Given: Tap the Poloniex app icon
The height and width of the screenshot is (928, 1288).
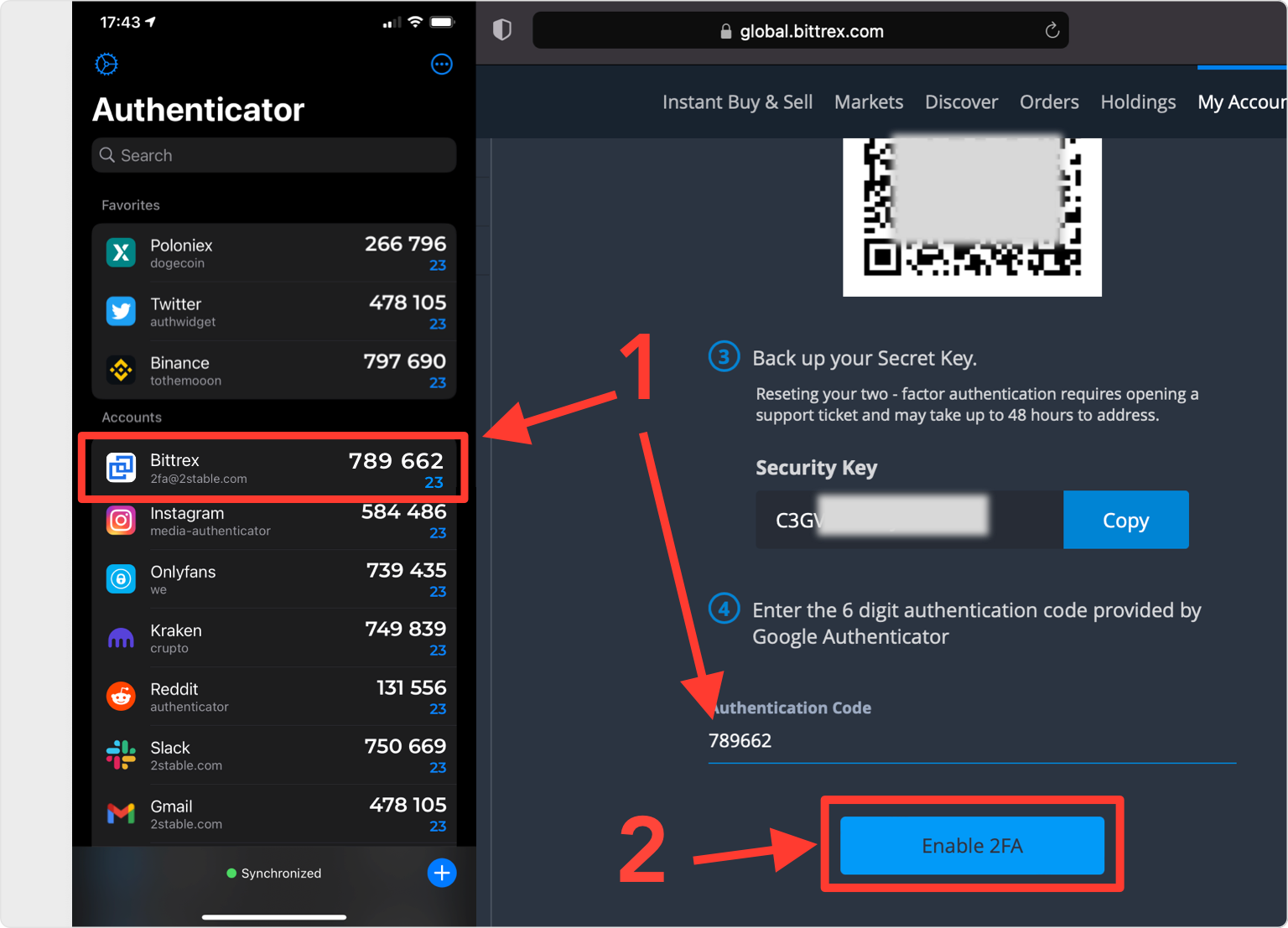Looking at the screenshot, I should pyautogui.click(x=121, y=252).
